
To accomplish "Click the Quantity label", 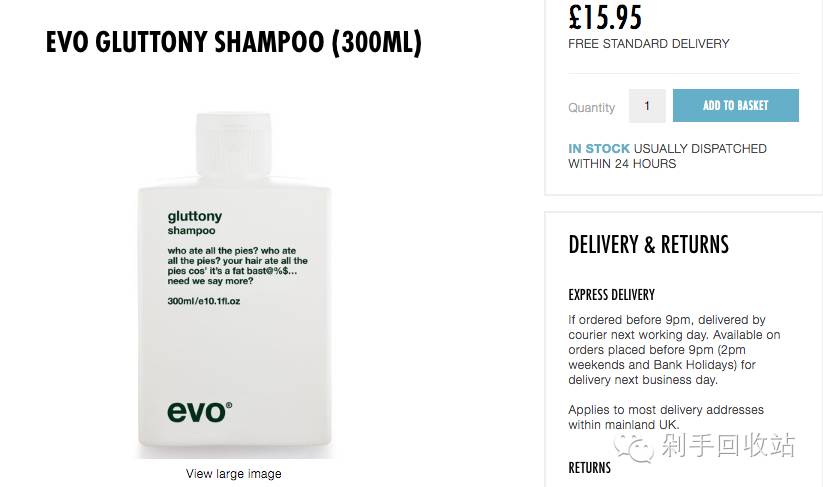I will click(592, 108).
